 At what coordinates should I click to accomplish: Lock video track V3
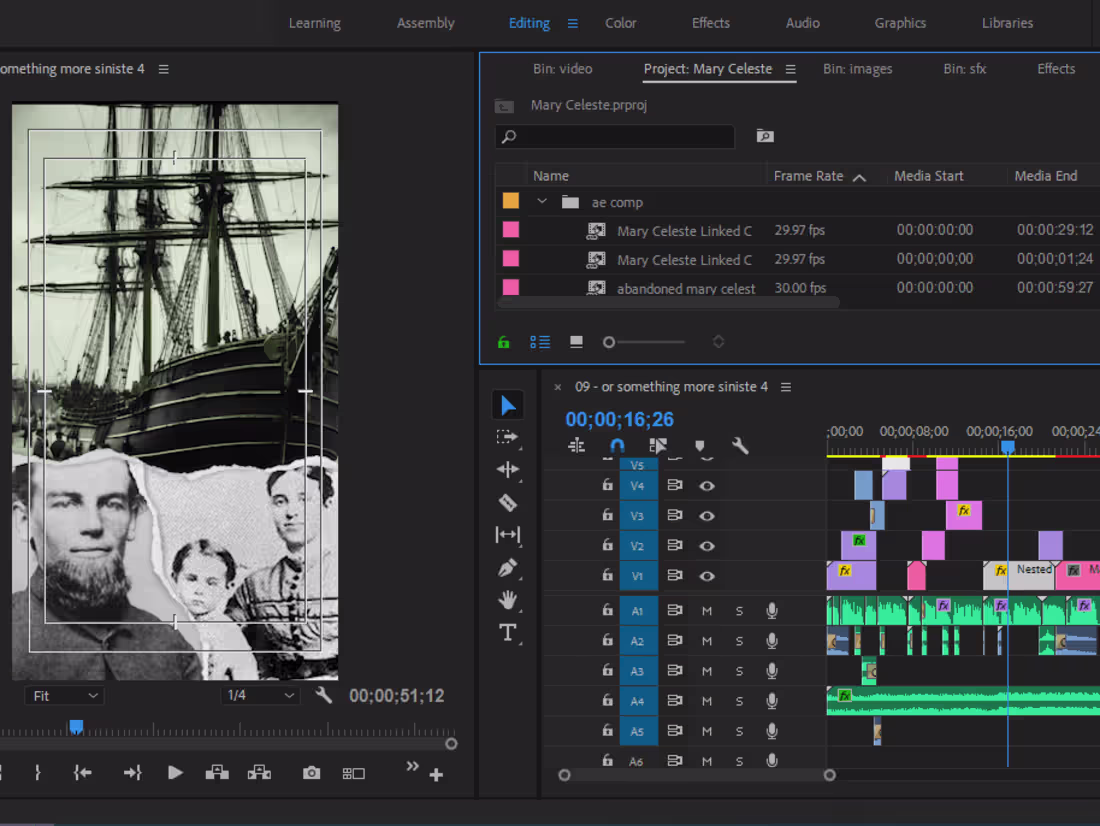[x=607, y=515]
